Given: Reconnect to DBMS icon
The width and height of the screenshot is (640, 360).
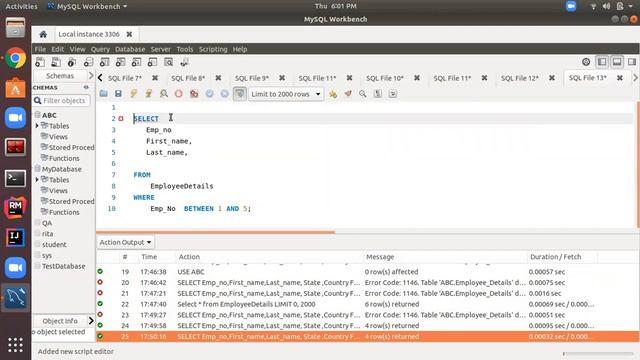Looking at the screenshot, I should coord(184,62).
